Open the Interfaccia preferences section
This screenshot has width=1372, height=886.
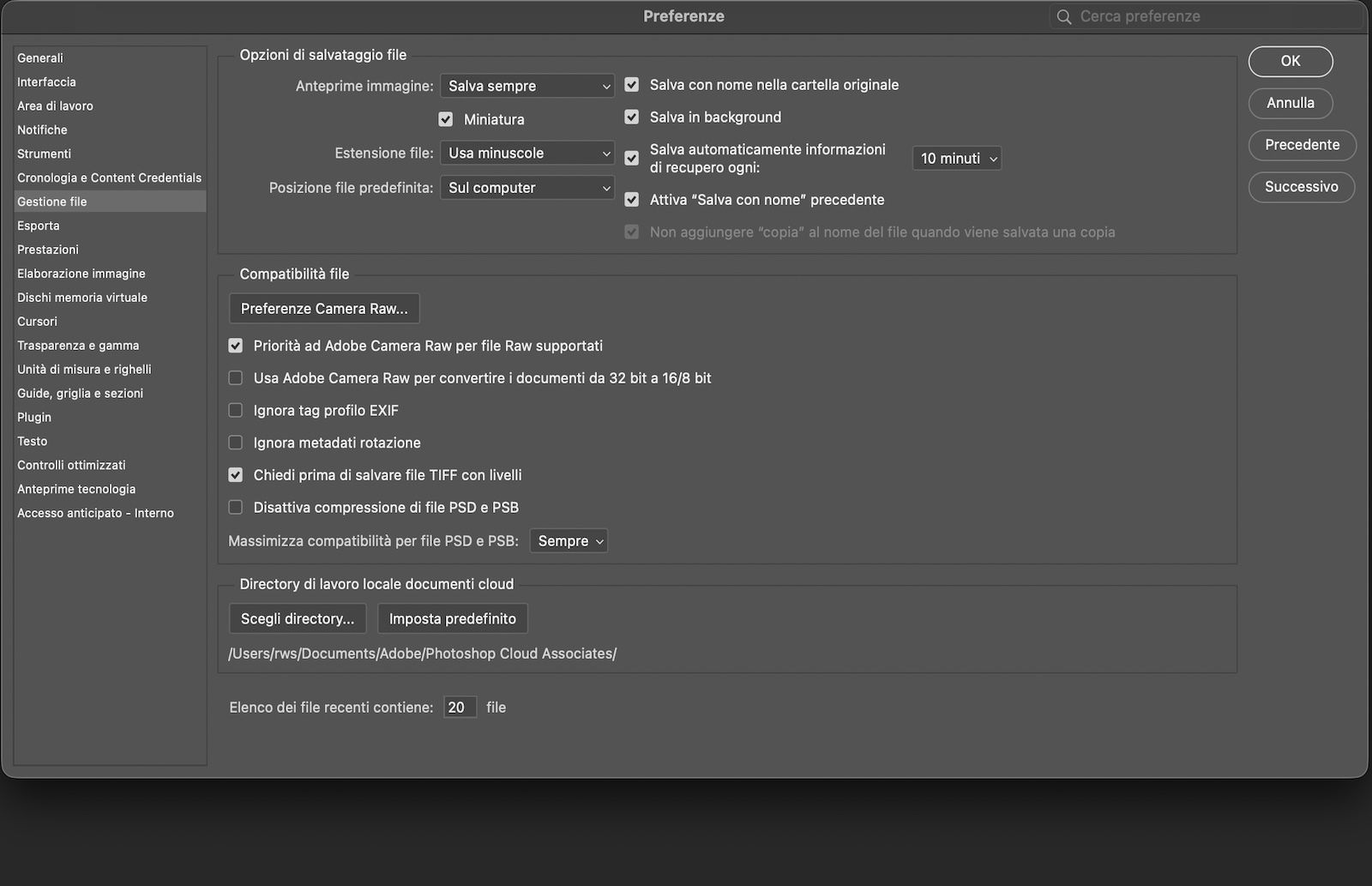pos(46,81)
